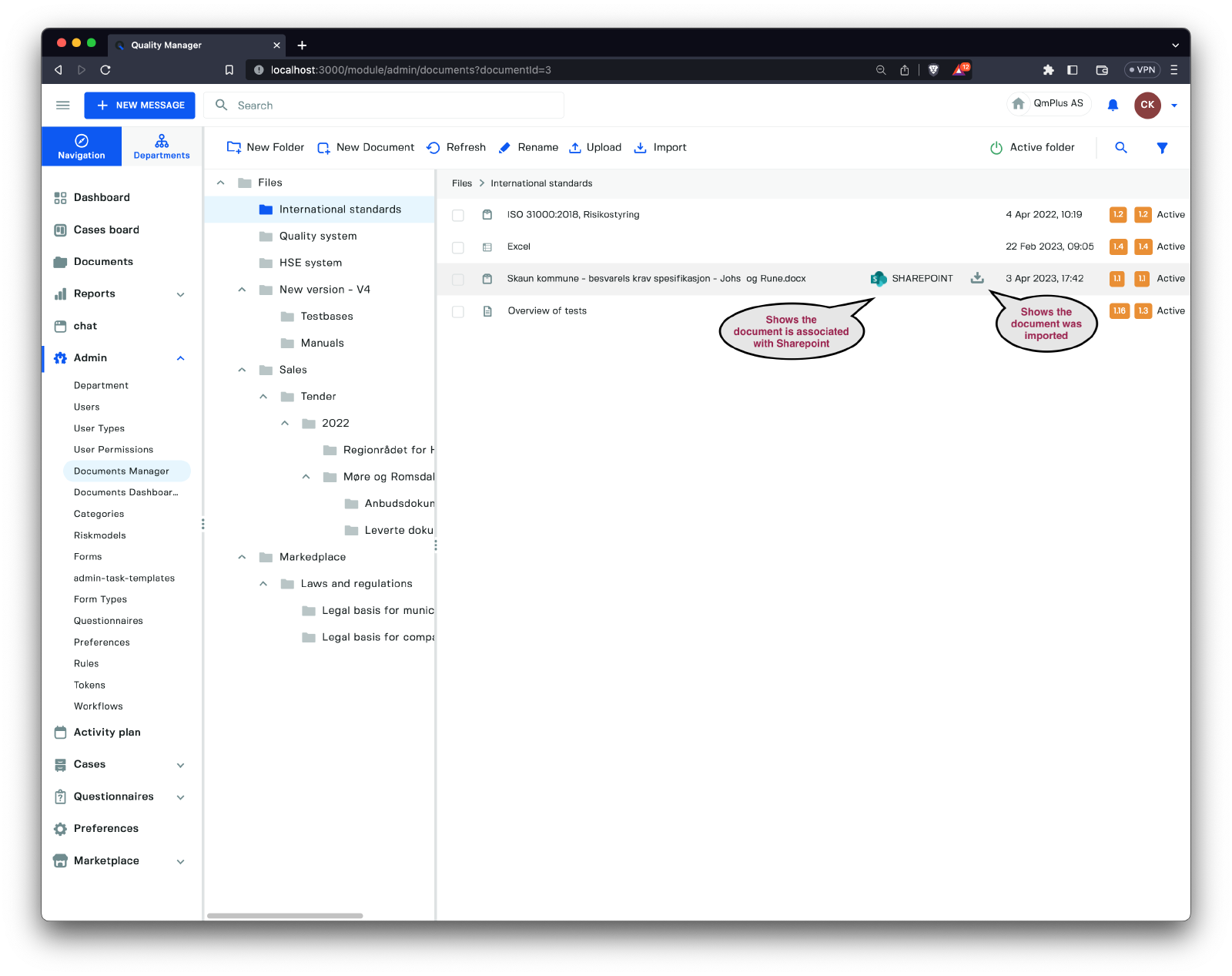
Task: Click the document search magnifier icon
Action: (1121, 148)
